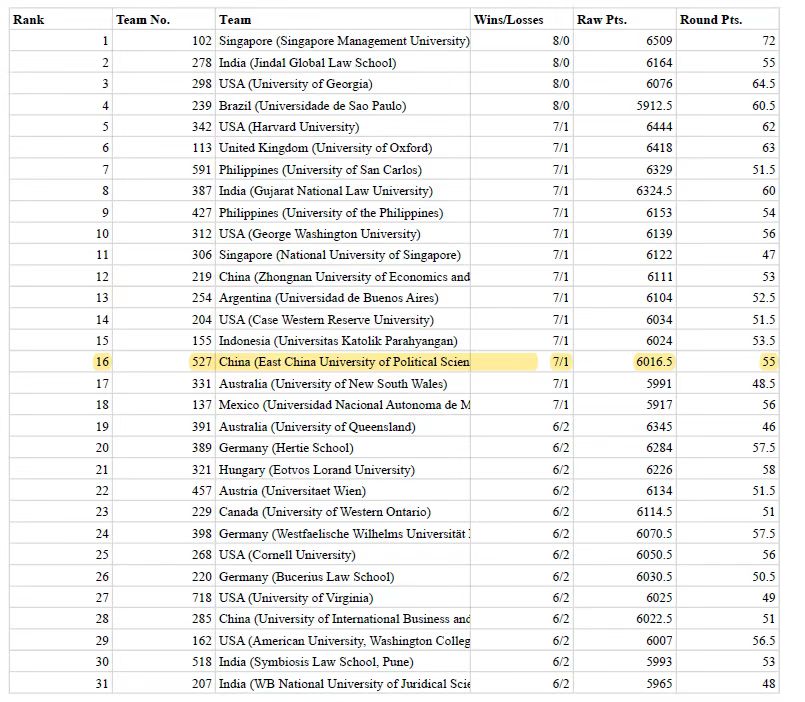
Task: Select Germany Bucerius Law School cell
Action: point(342,576)
